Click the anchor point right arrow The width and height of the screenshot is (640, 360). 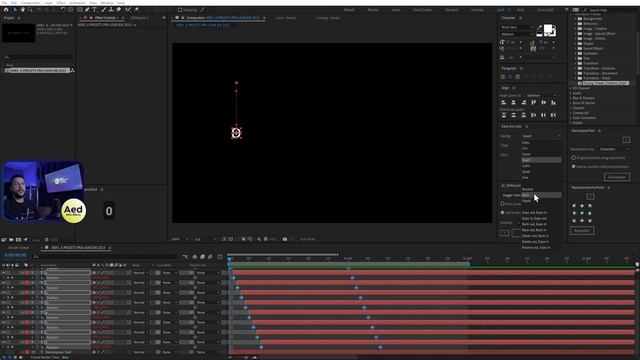point(589,213)
